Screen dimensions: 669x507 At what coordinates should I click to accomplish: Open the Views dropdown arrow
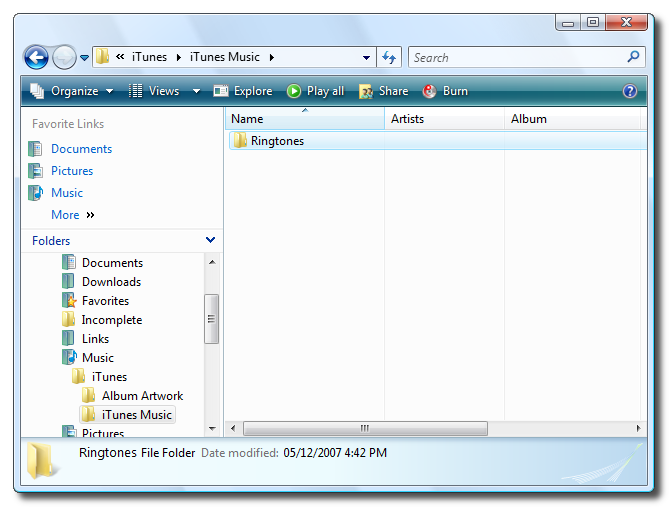tap(196, 91)
